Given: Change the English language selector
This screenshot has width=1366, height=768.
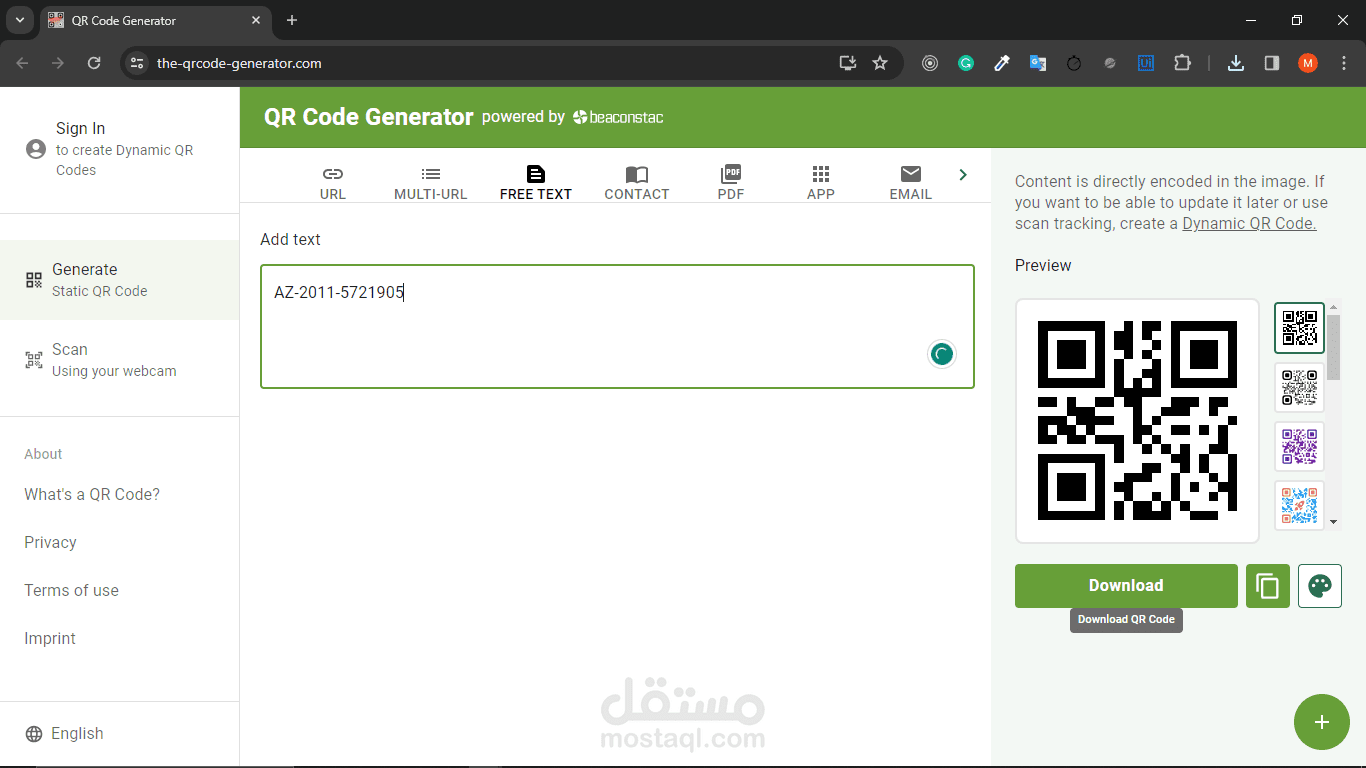Looking at the screenshot, I should pyautogui.click(x=64, y=733).
